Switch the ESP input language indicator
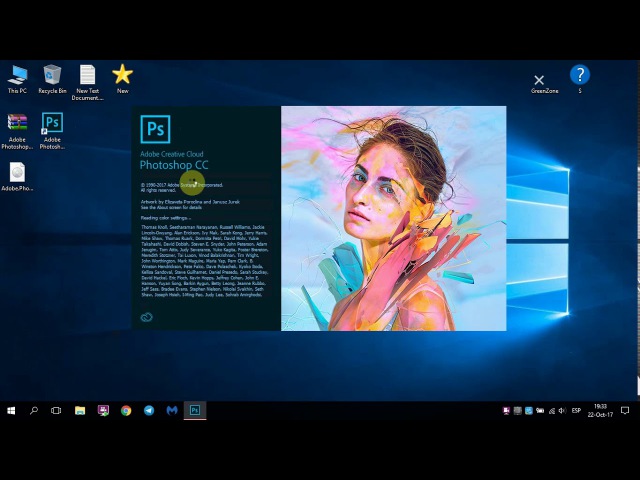 click(x=576, y=411)
